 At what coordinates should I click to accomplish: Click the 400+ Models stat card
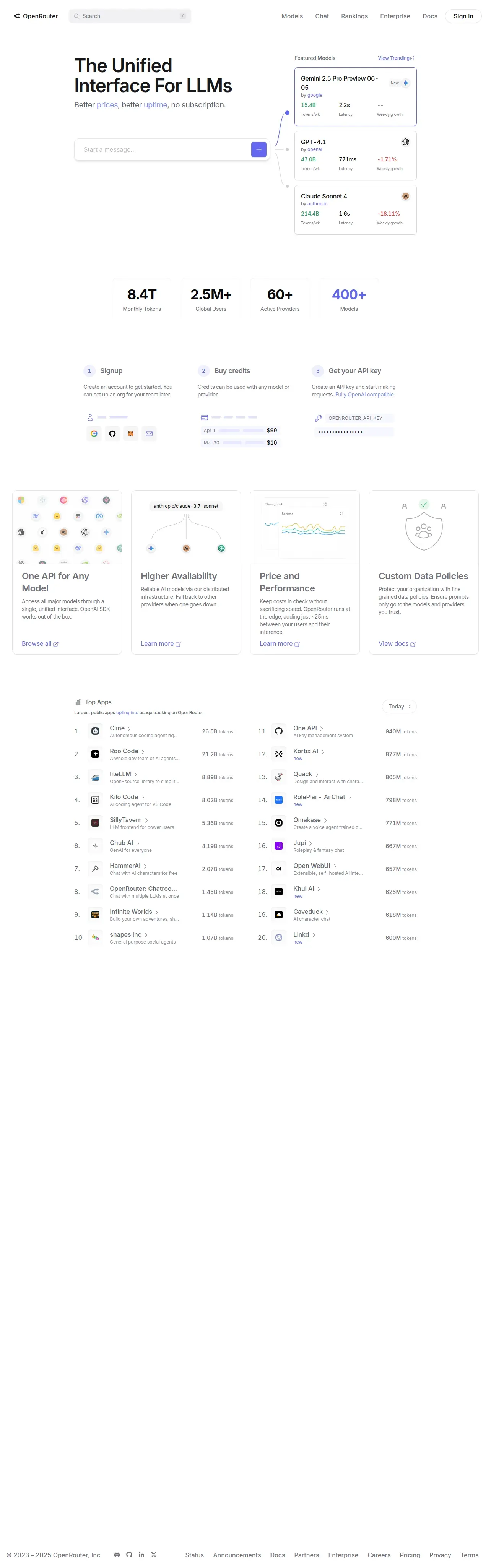[349, 298]
